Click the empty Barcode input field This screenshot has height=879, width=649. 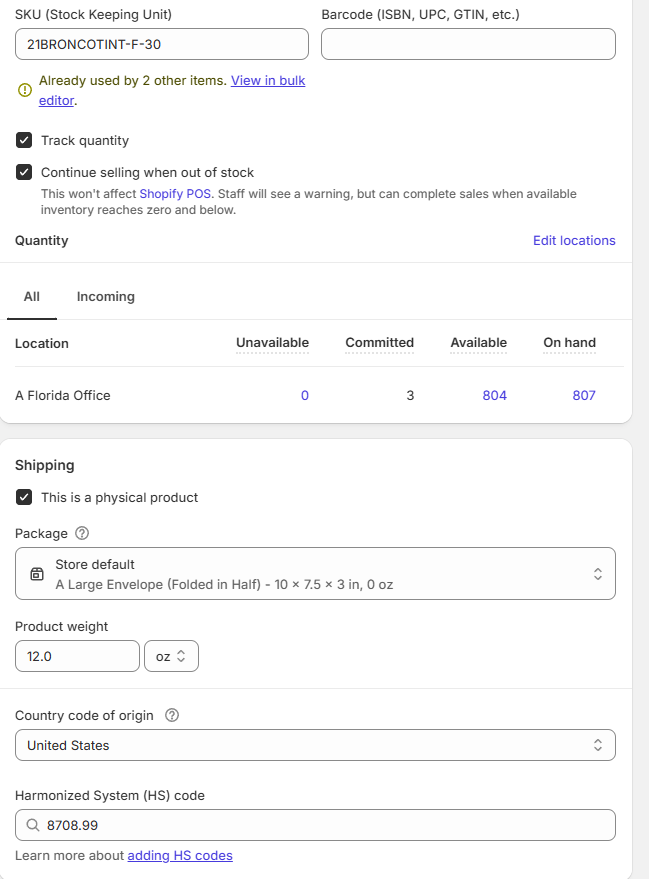468,44
